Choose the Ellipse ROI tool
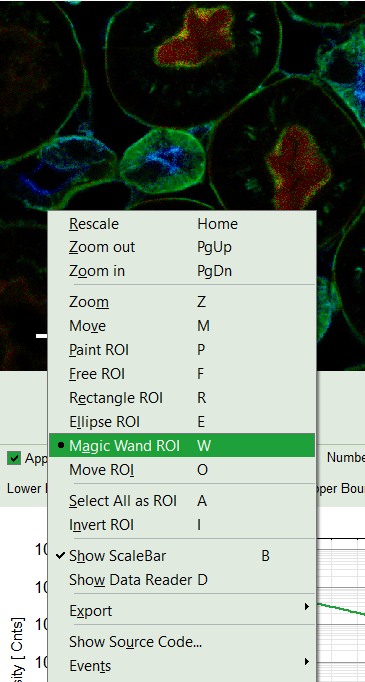 [x=182, y=422]
